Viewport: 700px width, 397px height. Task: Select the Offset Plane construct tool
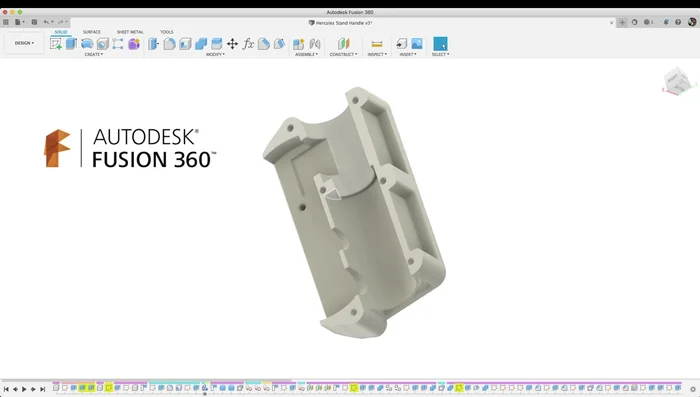343,44
